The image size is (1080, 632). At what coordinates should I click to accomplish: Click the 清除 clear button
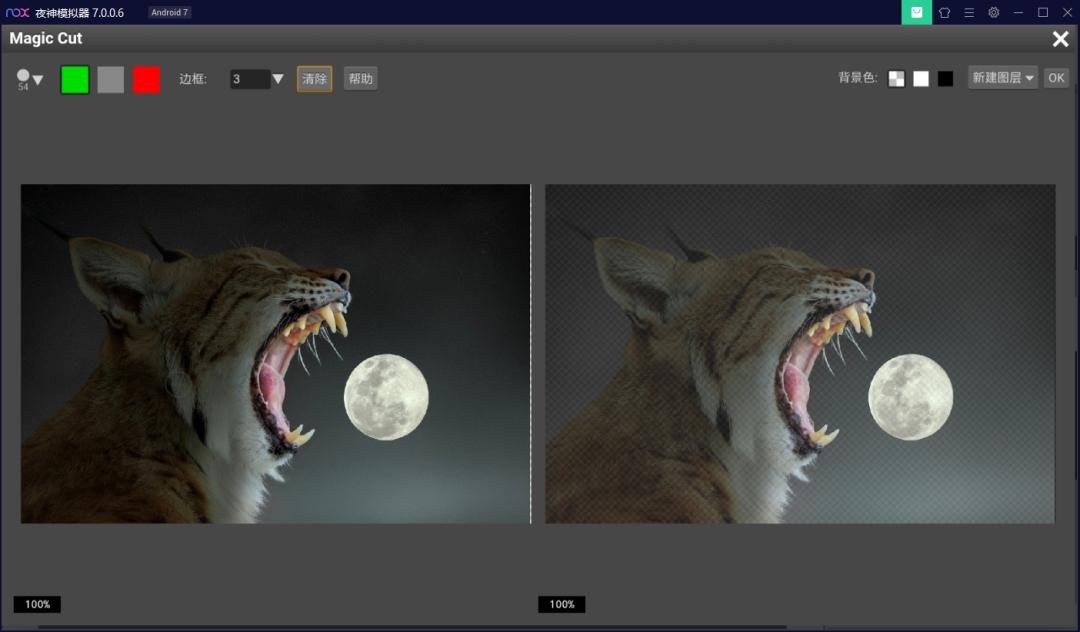click(312, 78)
